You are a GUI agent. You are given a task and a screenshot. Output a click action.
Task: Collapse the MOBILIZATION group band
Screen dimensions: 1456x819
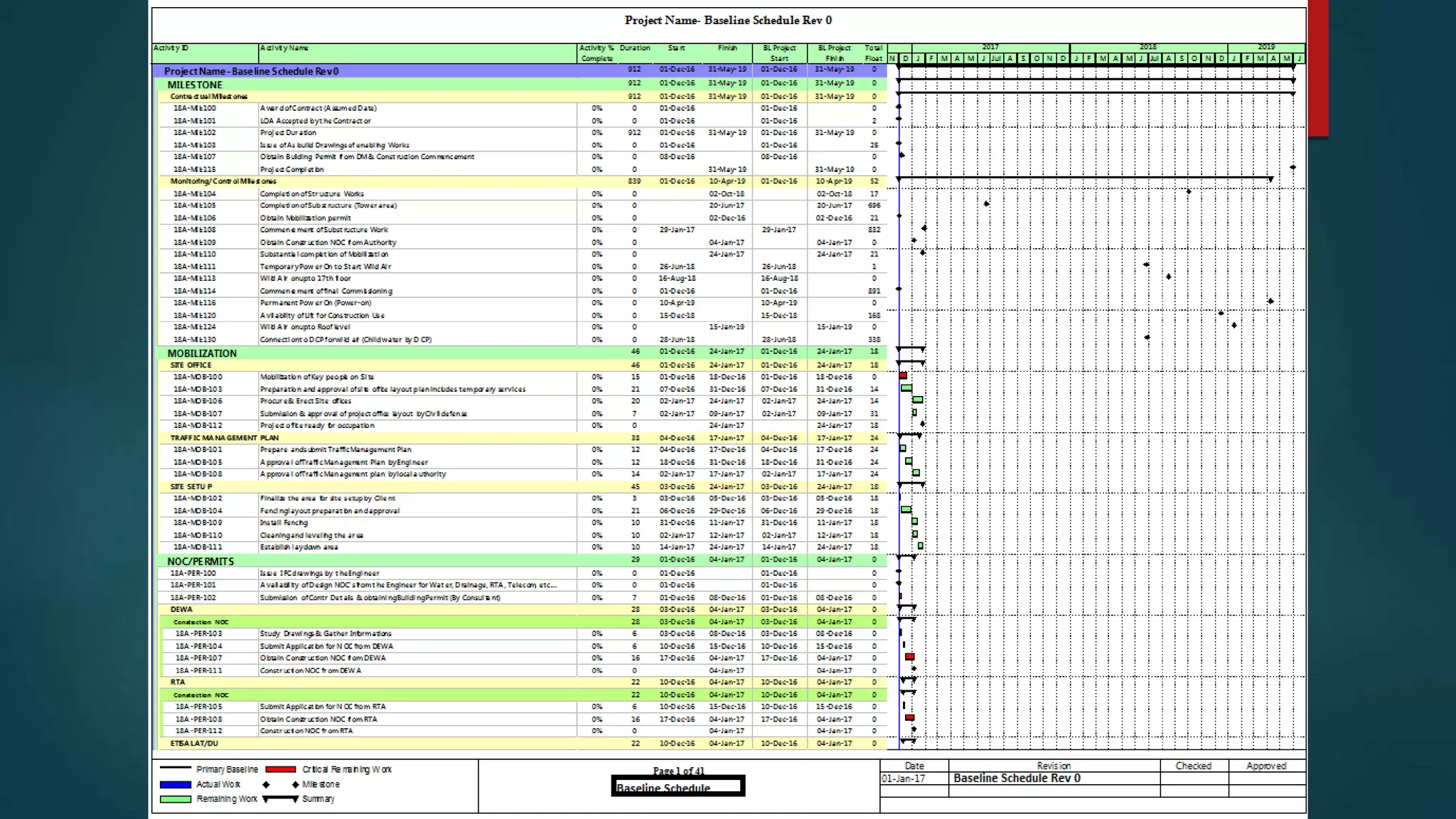202,353
